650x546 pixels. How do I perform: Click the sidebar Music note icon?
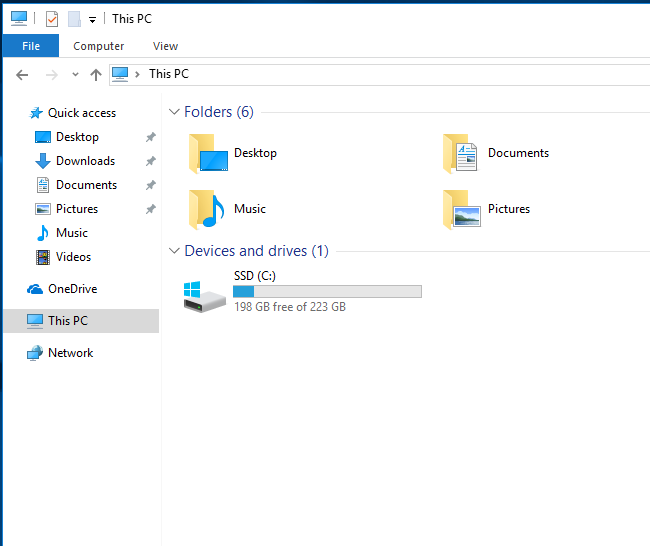(43, 233)
